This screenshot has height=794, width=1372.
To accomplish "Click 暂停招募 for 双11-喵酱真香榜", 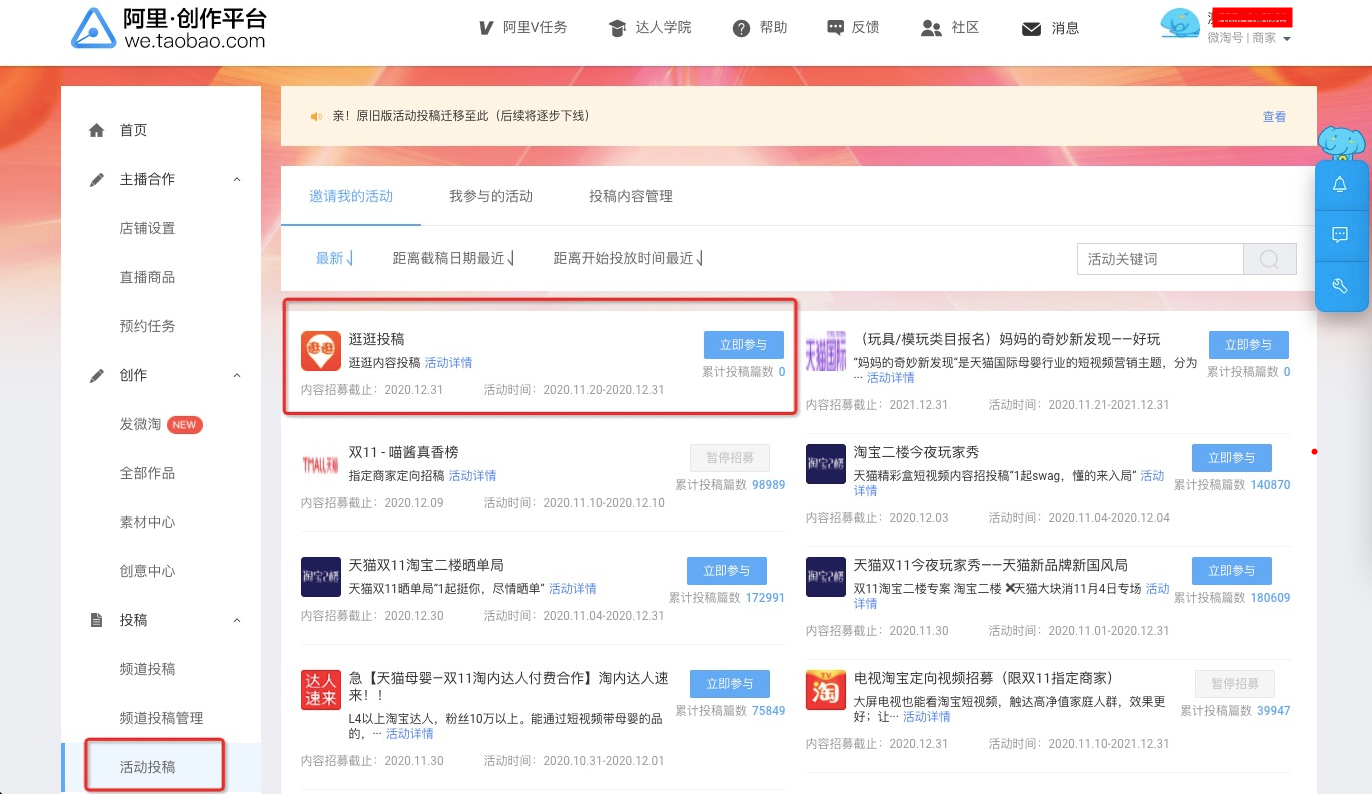I will click(730, 458).
